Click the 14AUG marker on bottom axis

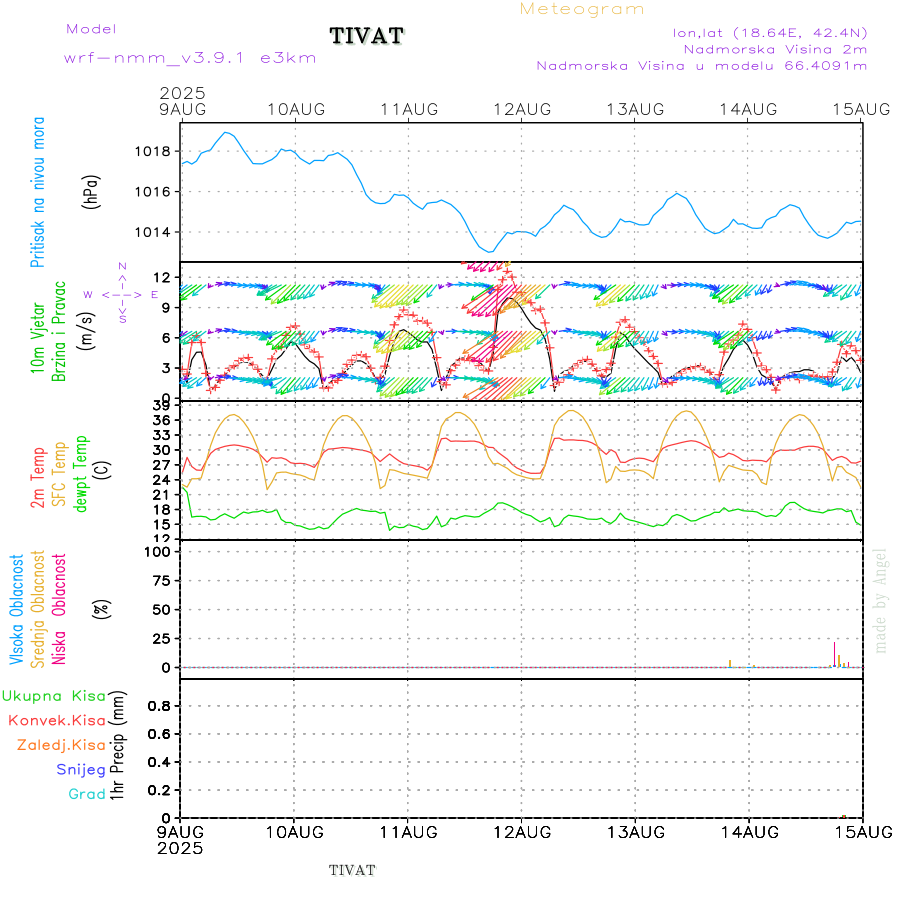tap(748, 832)
